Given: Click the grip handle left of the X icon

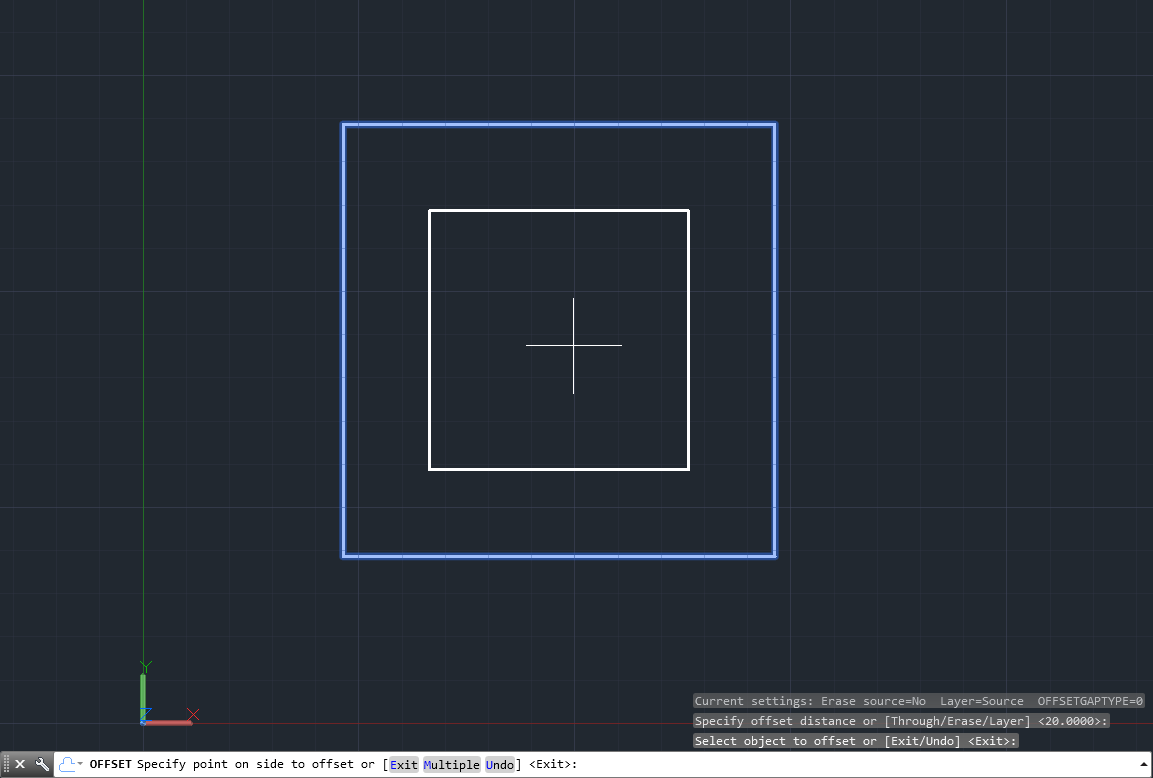Looking at the screenshot, I should point(6,763).
